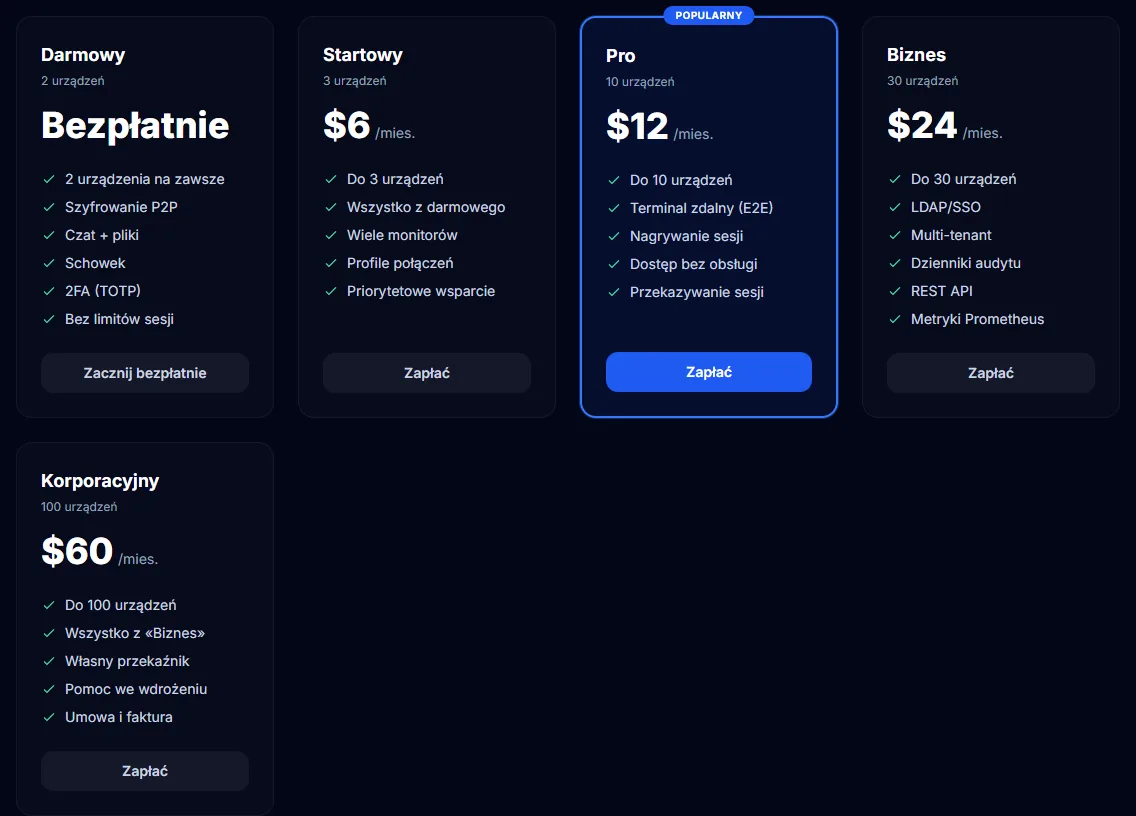Click Zapłać in the Biznes plan
The width and height of the screenshot is (1136, 816).
click(x=990, y=373)
